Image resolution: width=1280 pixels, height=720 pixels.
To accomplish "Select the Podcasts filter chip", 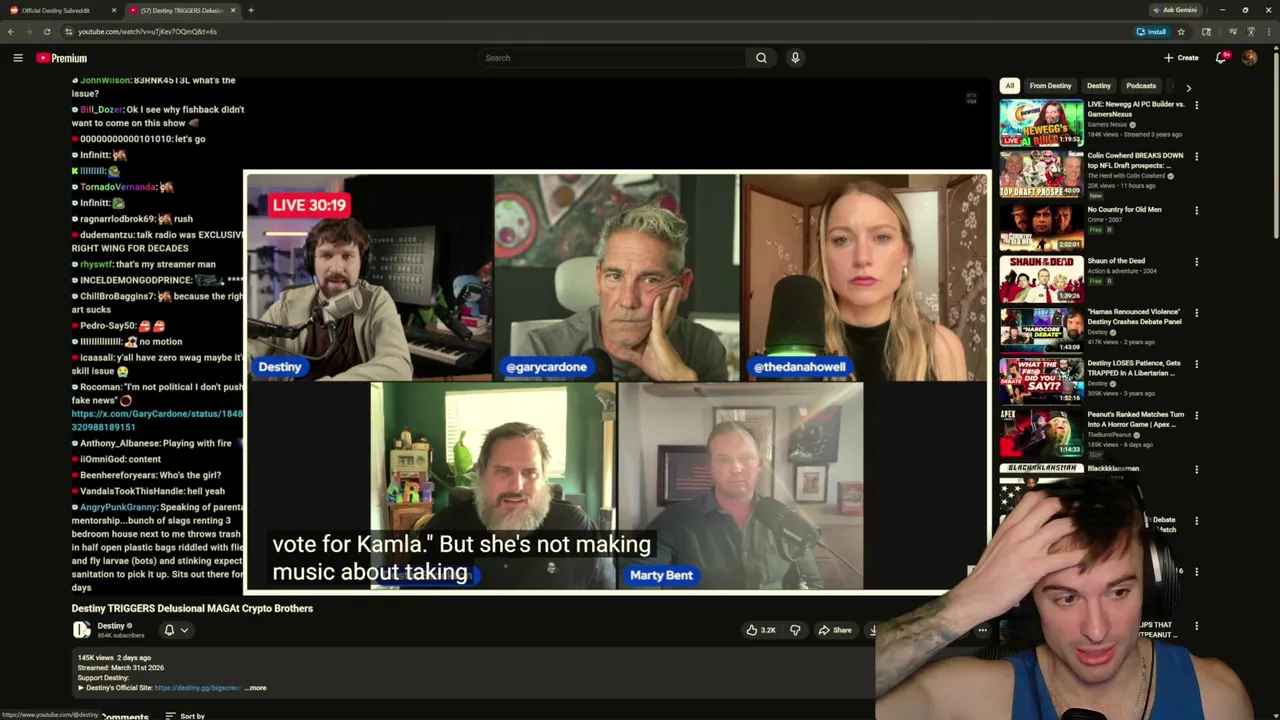I will pos(1141,86).
